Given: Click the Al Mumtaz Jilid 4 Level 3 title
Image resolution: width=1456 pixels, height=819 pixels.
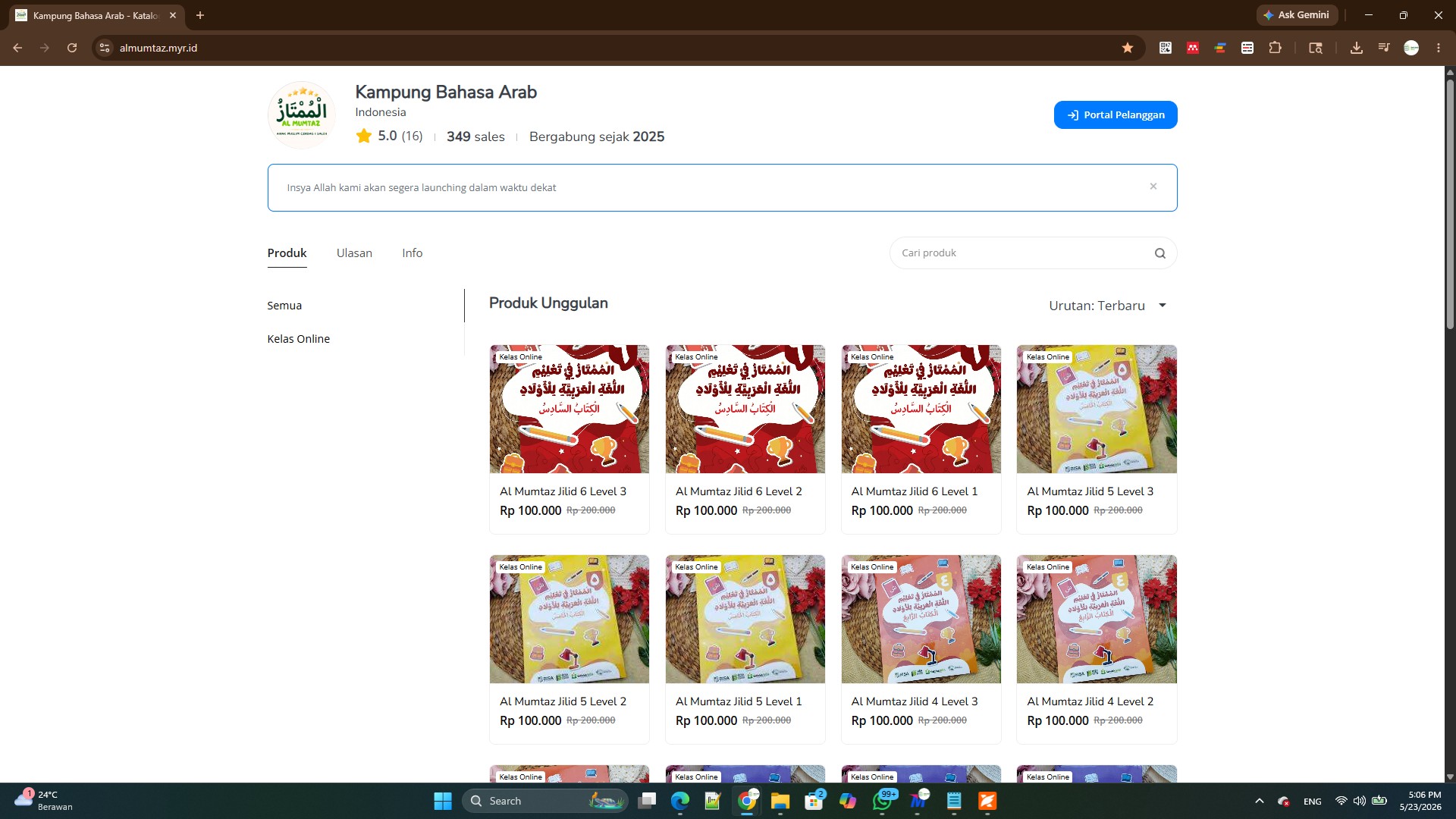Looking at the screenshot, I should 915,701.
